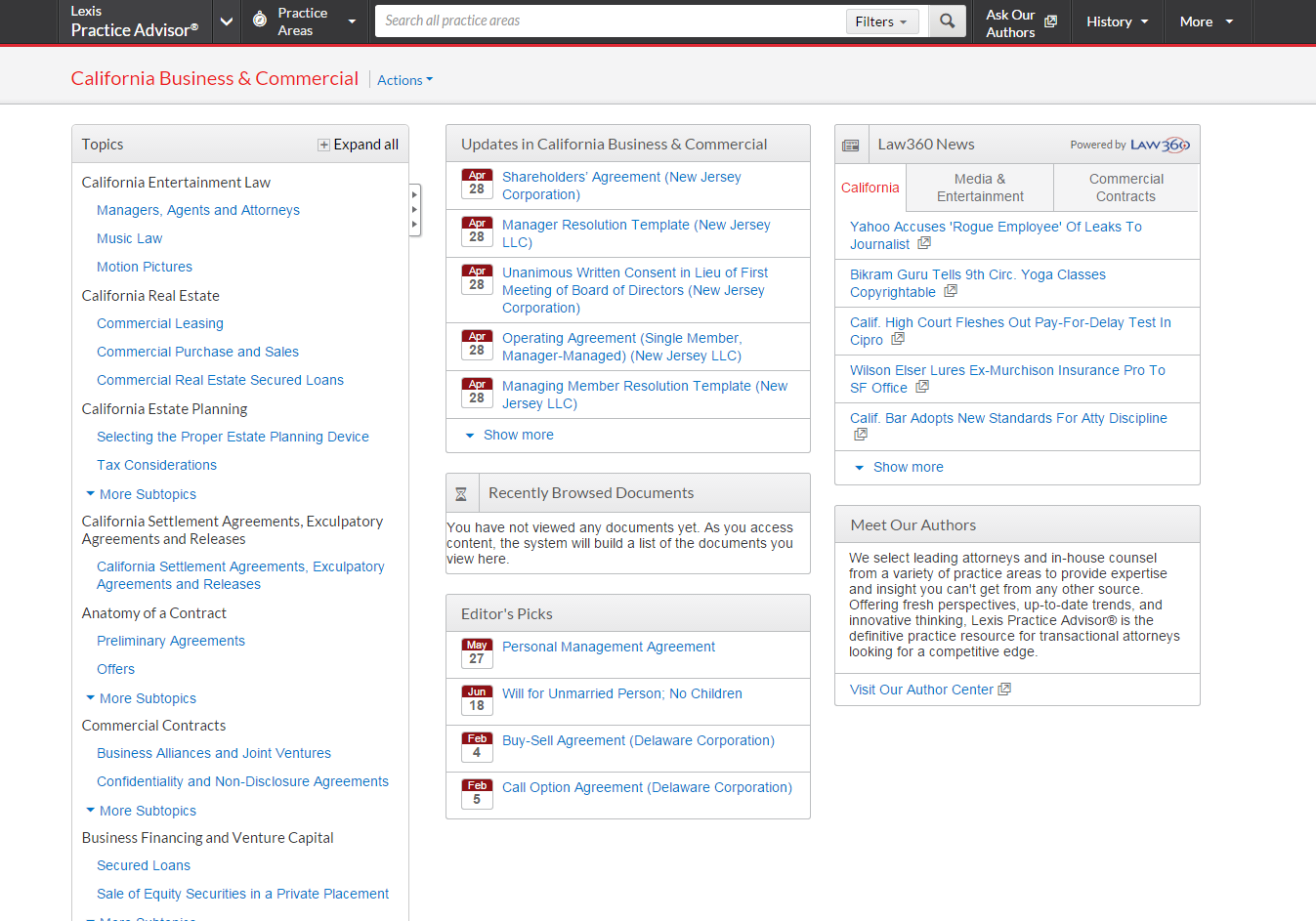The height and width of the screenshot is (921, 1316).
Task: Open Motion Pictures topic
Action: coord(145,267)
